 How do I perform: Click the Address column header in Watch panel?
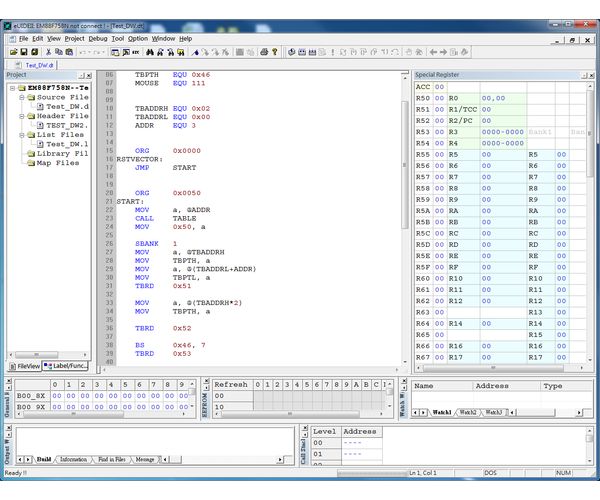(492, 385)
